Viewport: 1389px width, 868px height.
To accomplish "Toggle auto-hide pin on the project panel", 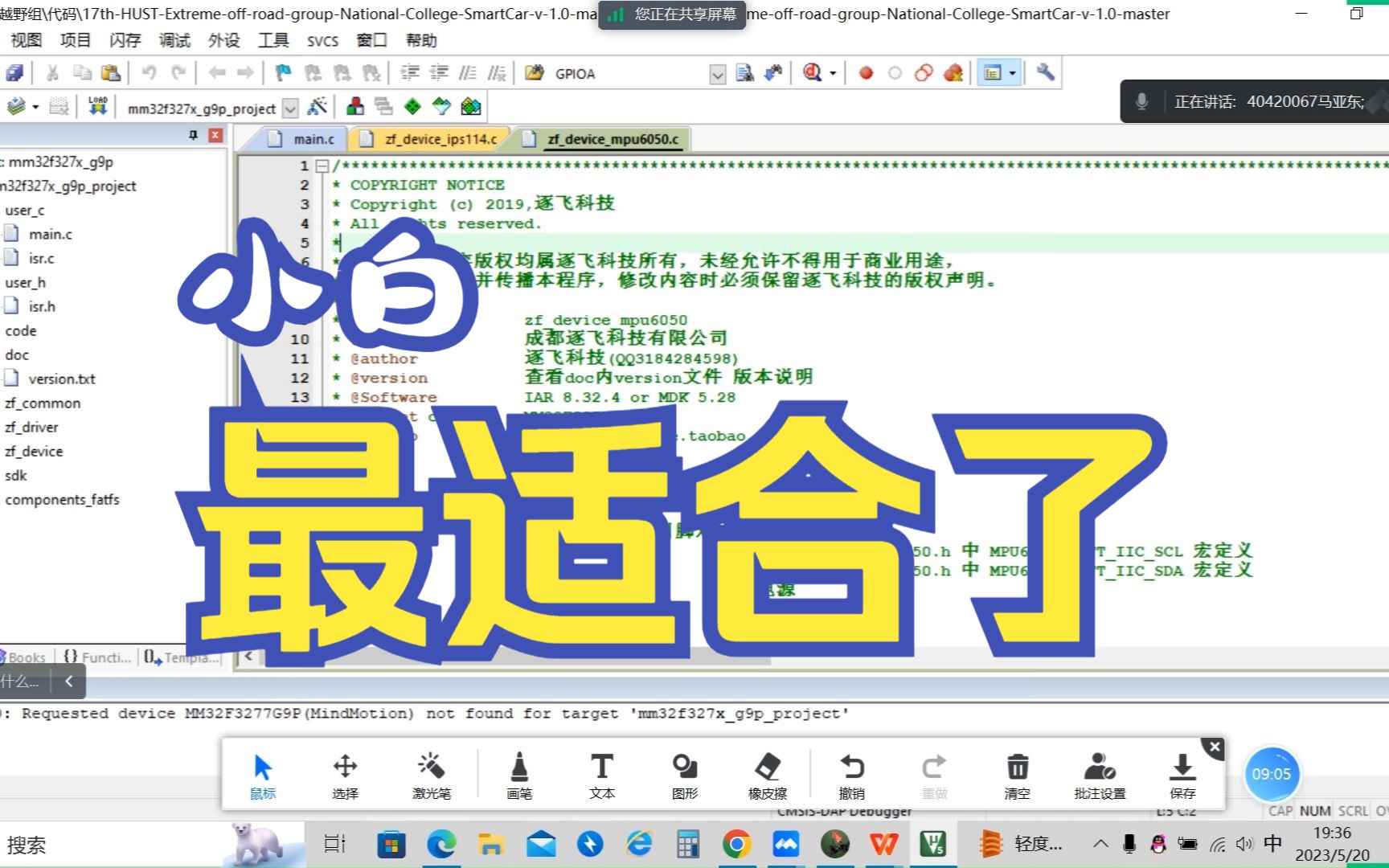I will coord(192,137).
